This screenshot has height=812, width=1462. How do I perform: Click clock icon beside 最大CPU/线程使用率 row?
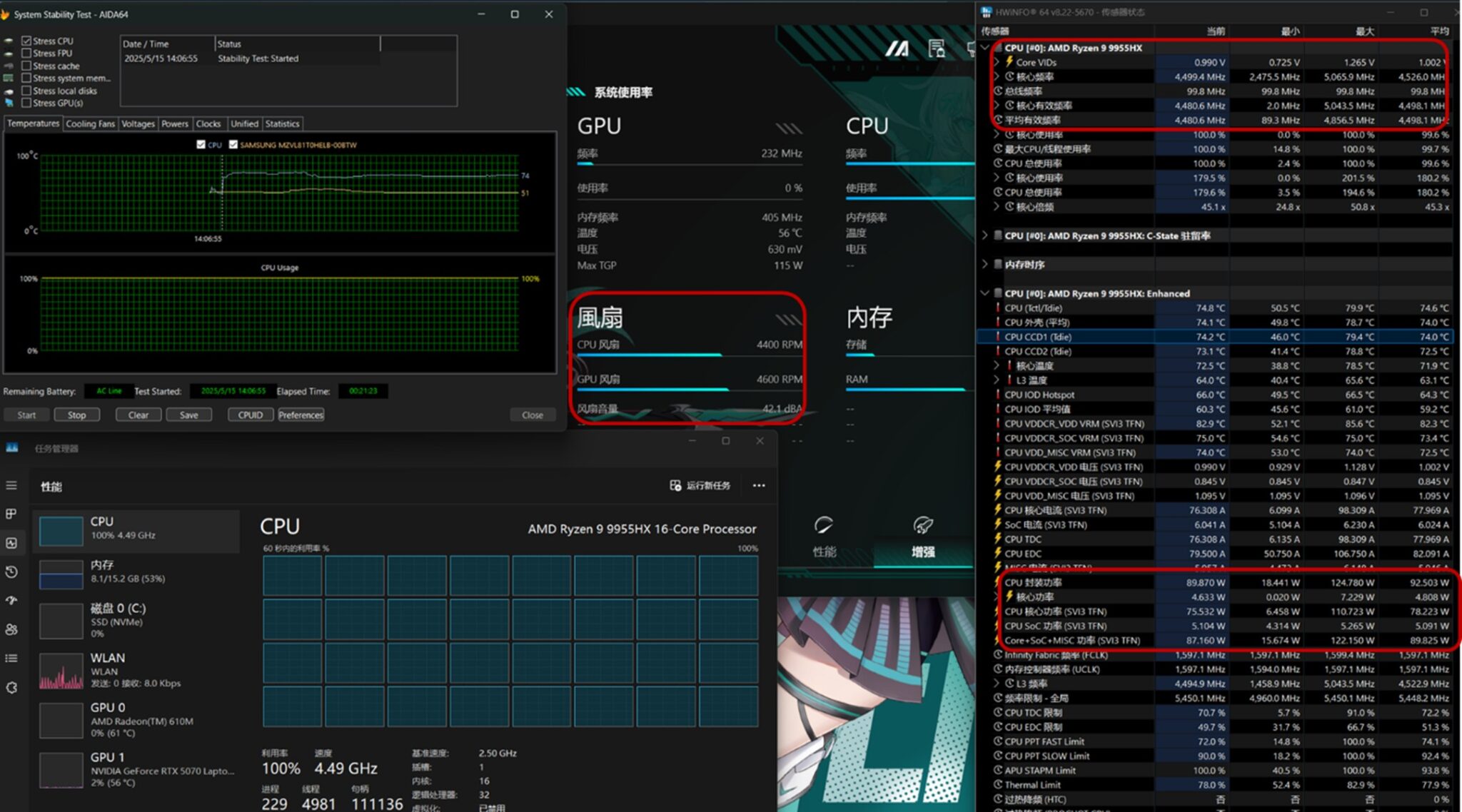pos(999,148)
